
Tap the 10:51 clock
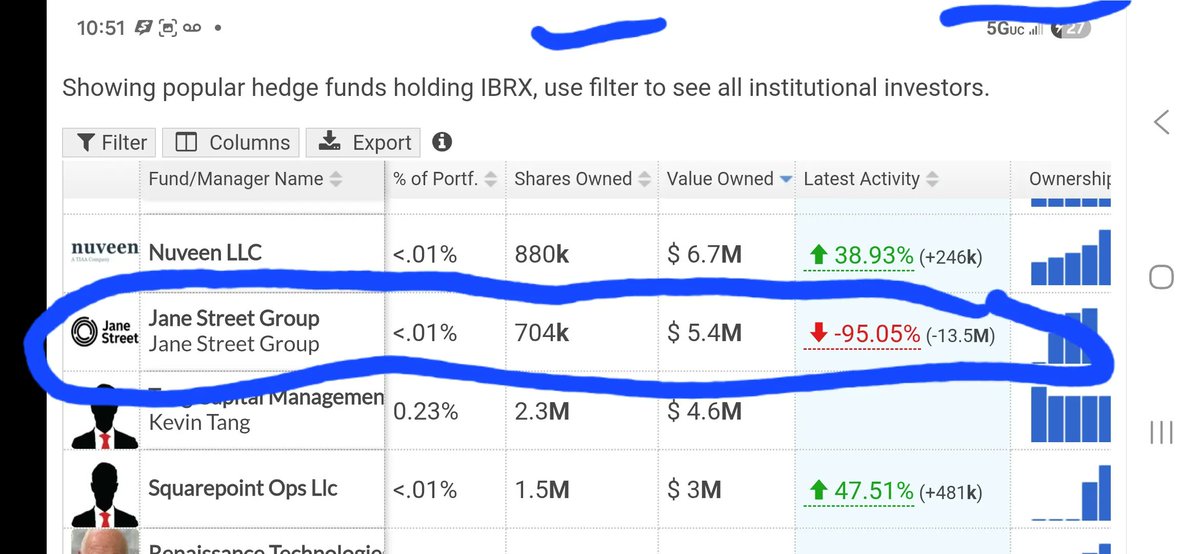pos(102,28)
